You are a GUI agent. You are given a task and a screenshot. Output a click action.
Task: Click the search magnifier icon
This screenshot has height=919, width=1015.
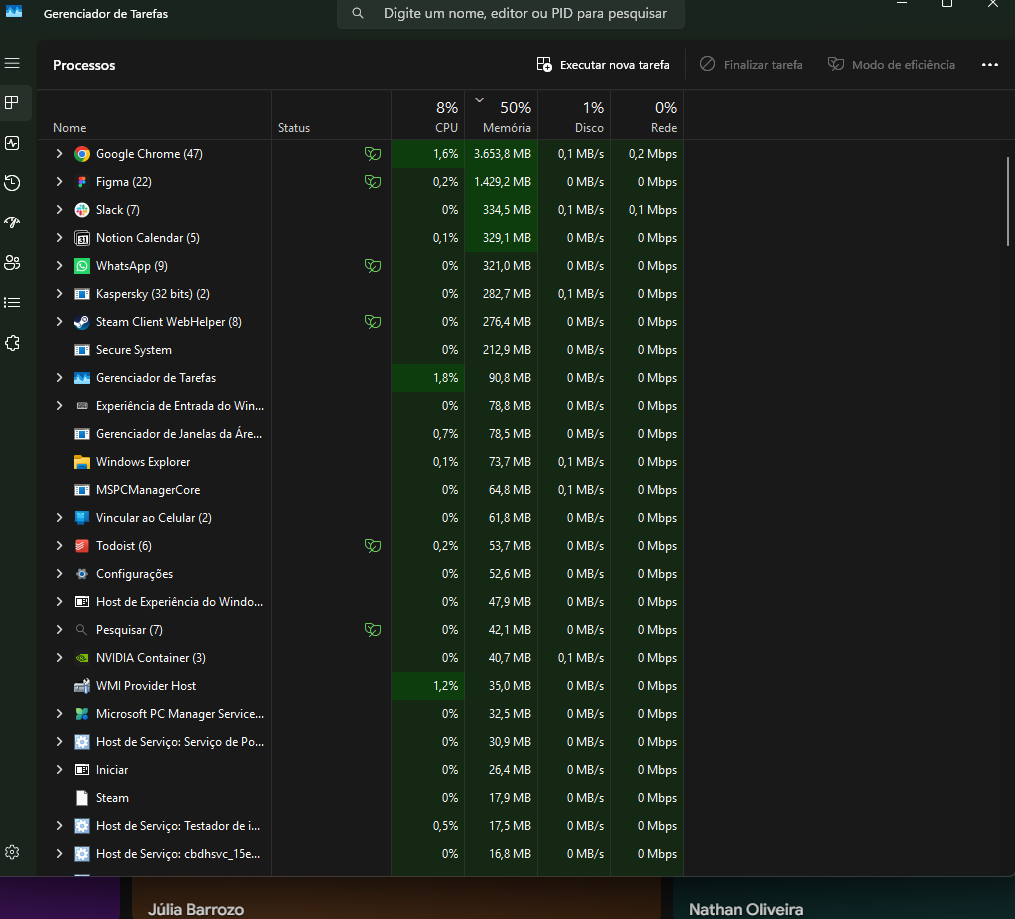[x=357, y=13]
